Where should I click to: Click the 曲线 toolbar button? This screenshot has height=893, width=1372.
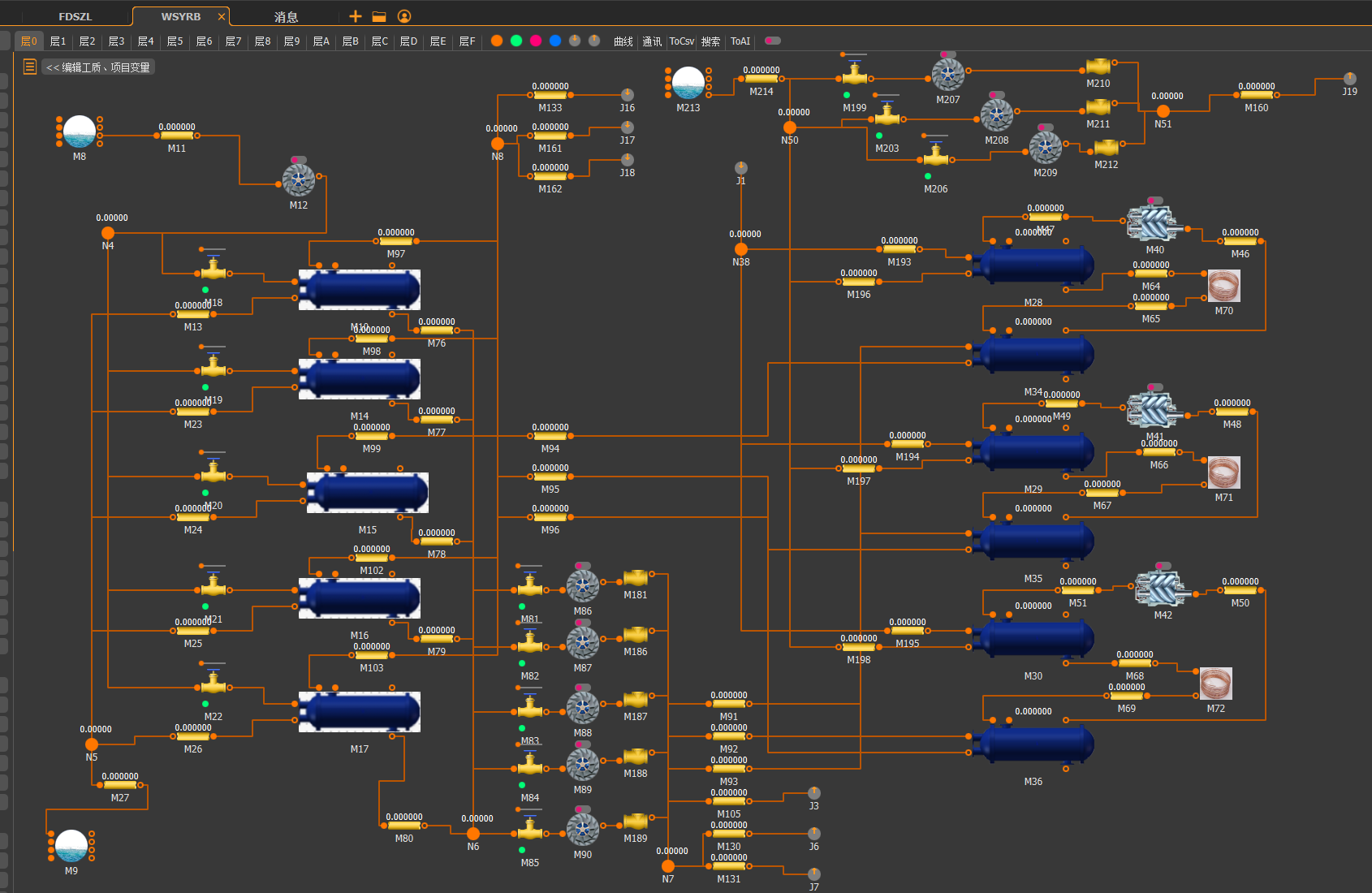click(x=623, y=41)
